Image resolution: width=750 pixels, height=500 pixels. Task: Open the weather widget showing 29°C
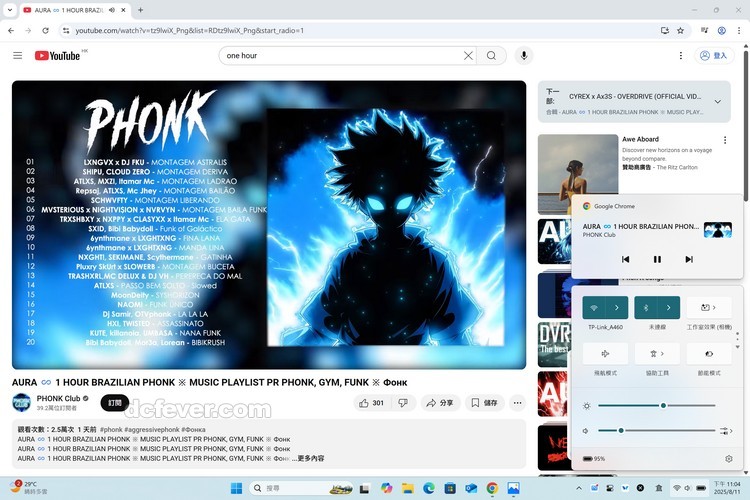pos(29,488)
